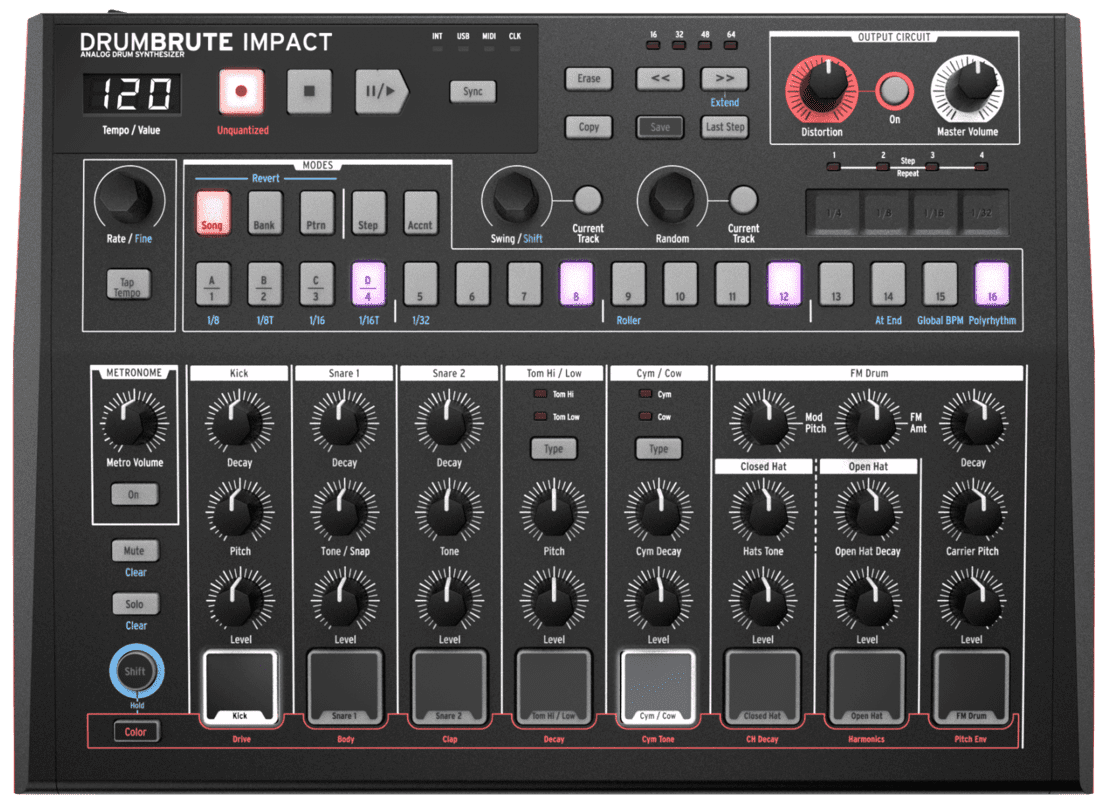1102x800 pixels.
Task: Select Song mode
Action: tap(212, 213)
